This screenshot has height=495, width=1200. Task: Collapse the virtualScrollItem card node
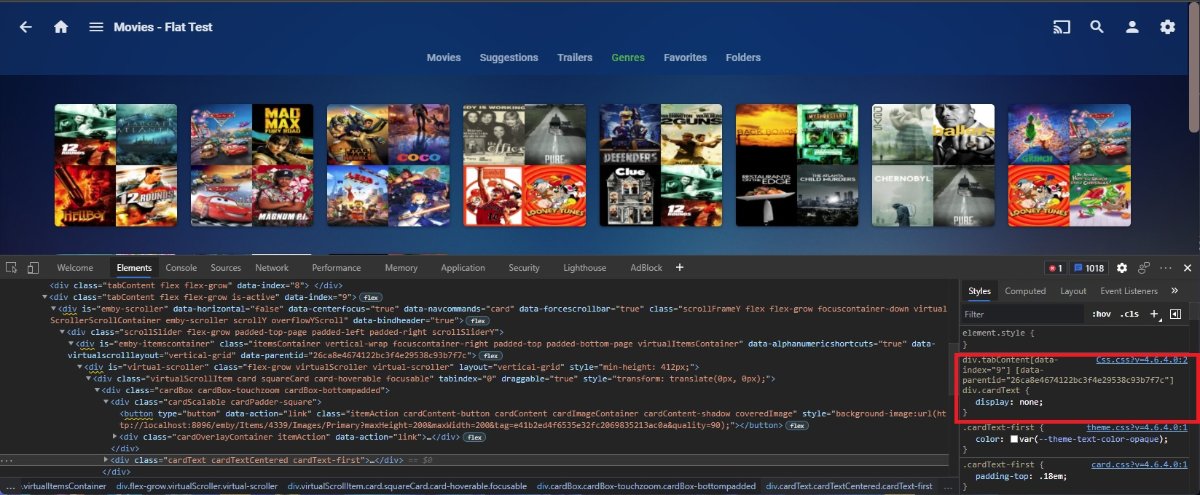[89, 379]
